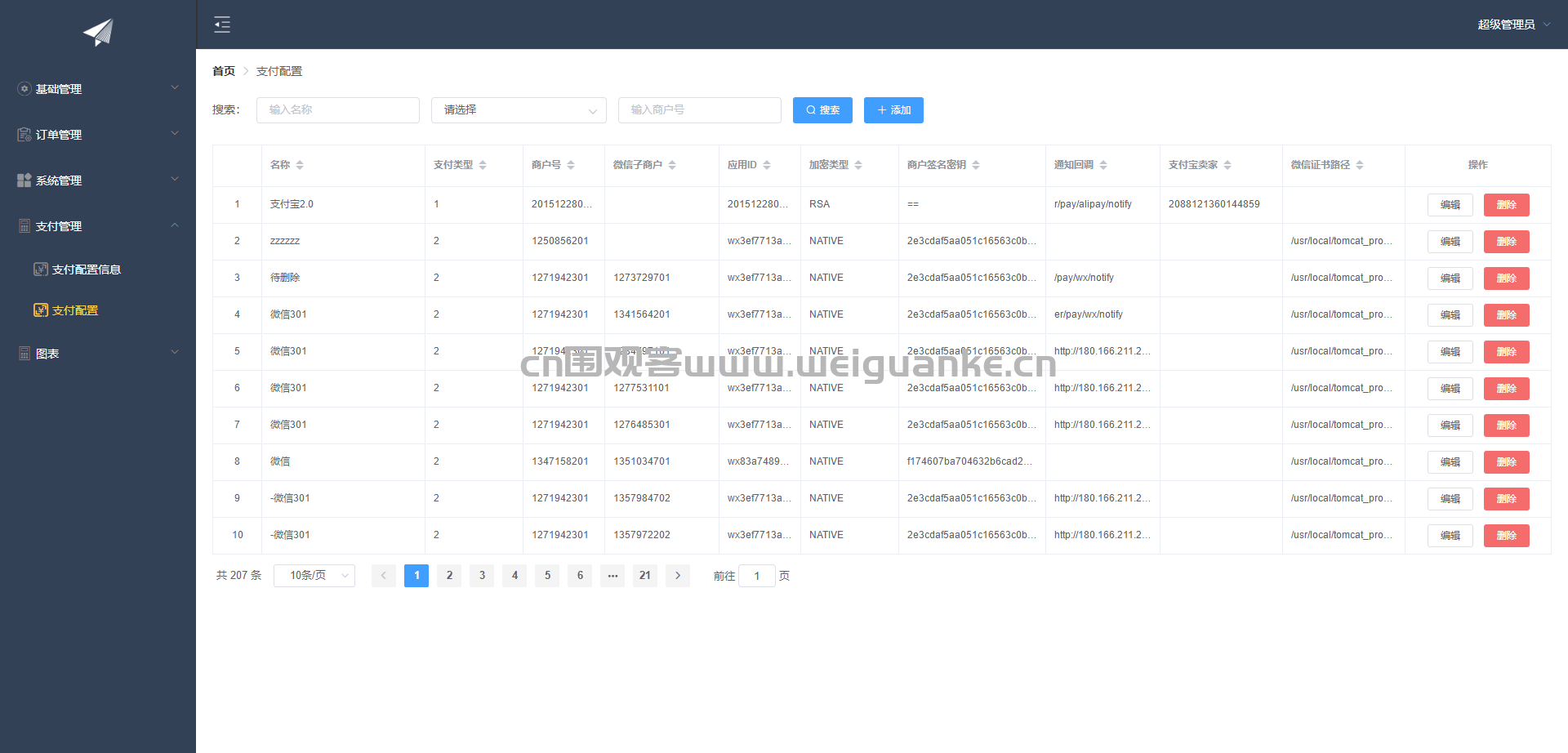Image resolution: width=1568 pixels, height=753 pixels.
Task: Click the 系统管理 grid icon
Action: pos(24,180)
